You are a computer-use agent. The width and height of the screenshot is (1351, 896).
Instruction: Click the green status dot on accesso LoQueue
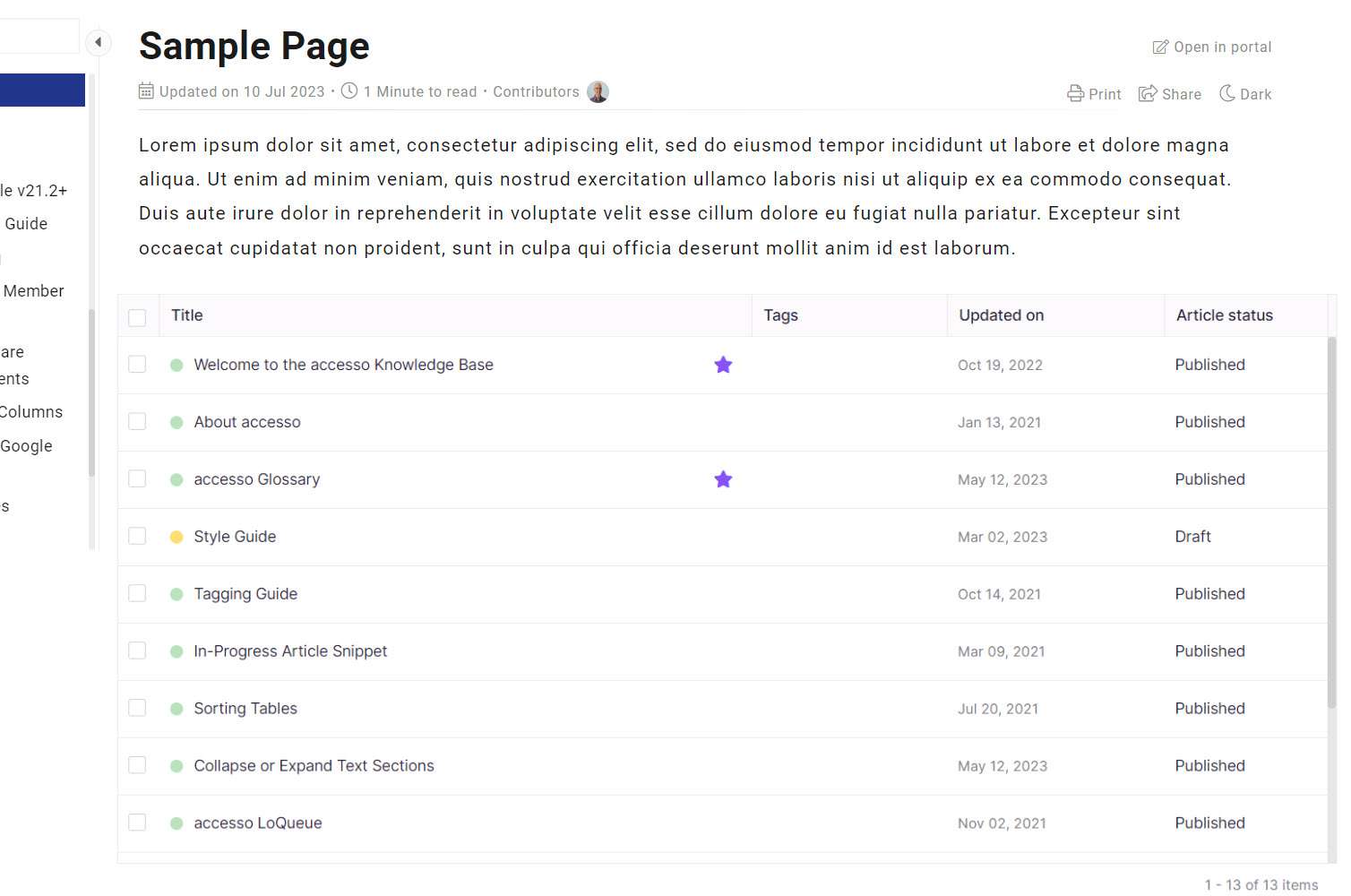pos(176,823)
